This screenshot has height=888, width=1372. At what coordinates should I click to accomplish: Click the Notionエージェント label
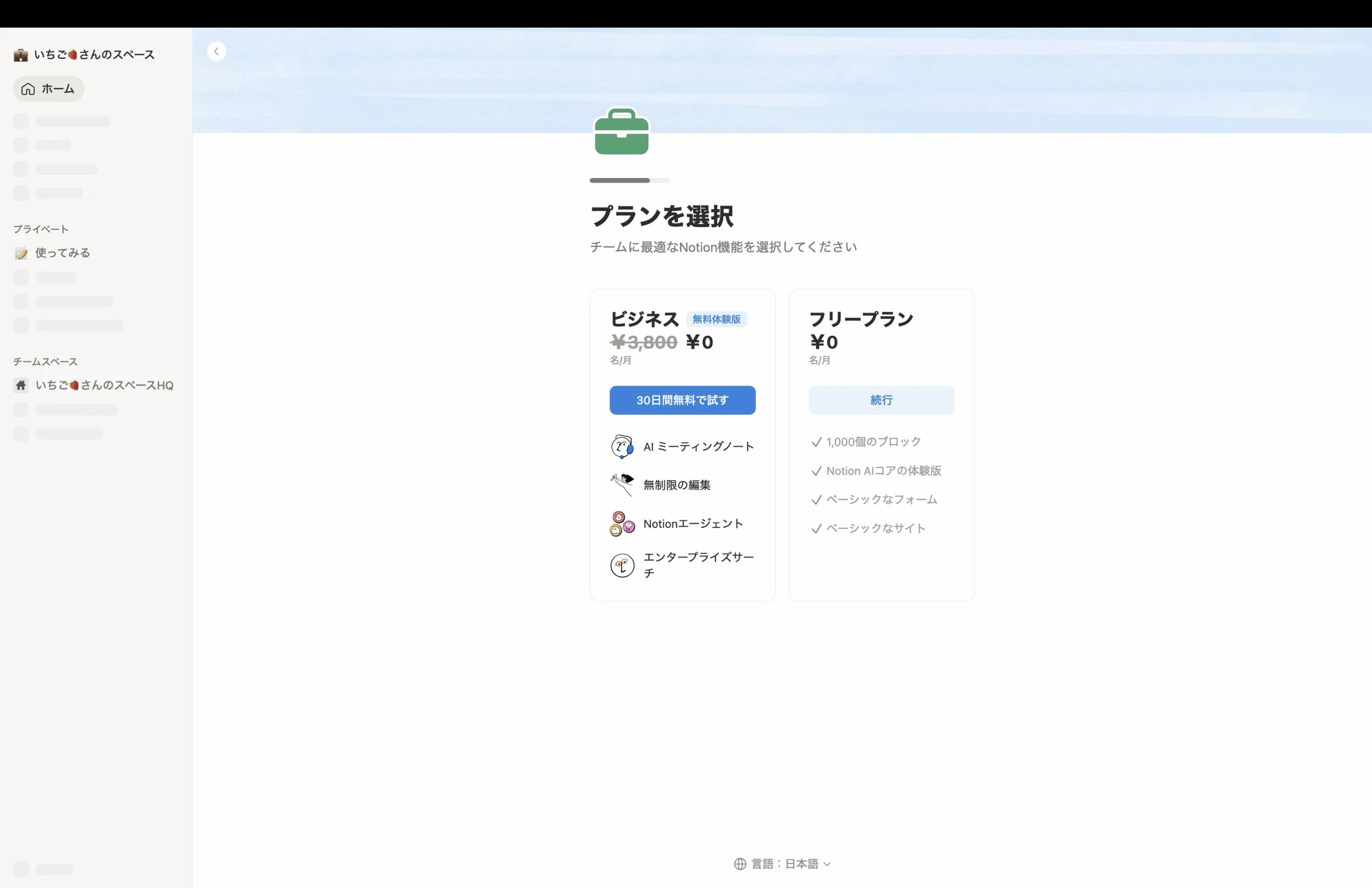[x=693, y=523]
